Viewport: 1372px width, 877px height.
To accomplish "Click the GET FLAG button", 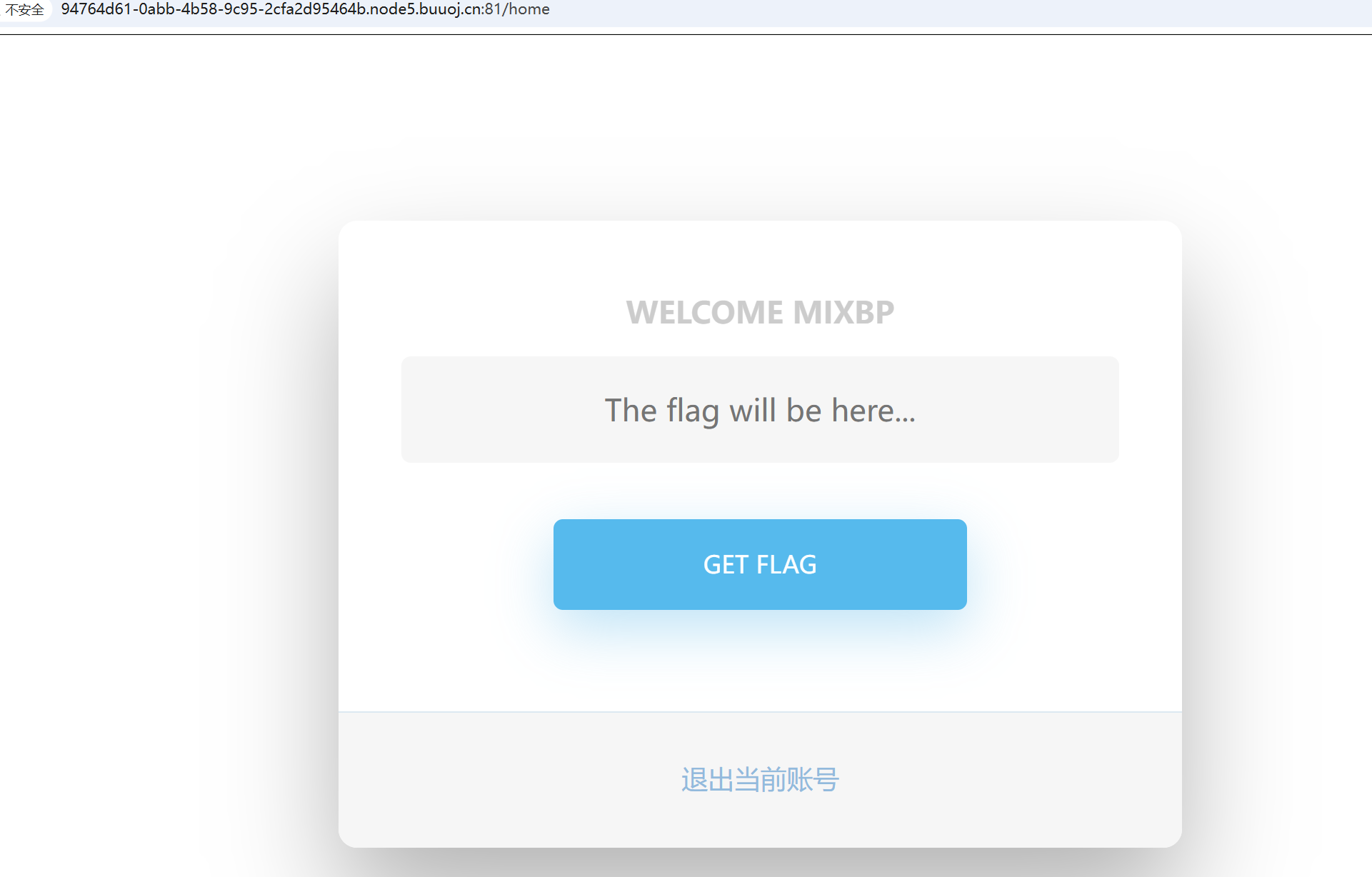I will 760,564.
